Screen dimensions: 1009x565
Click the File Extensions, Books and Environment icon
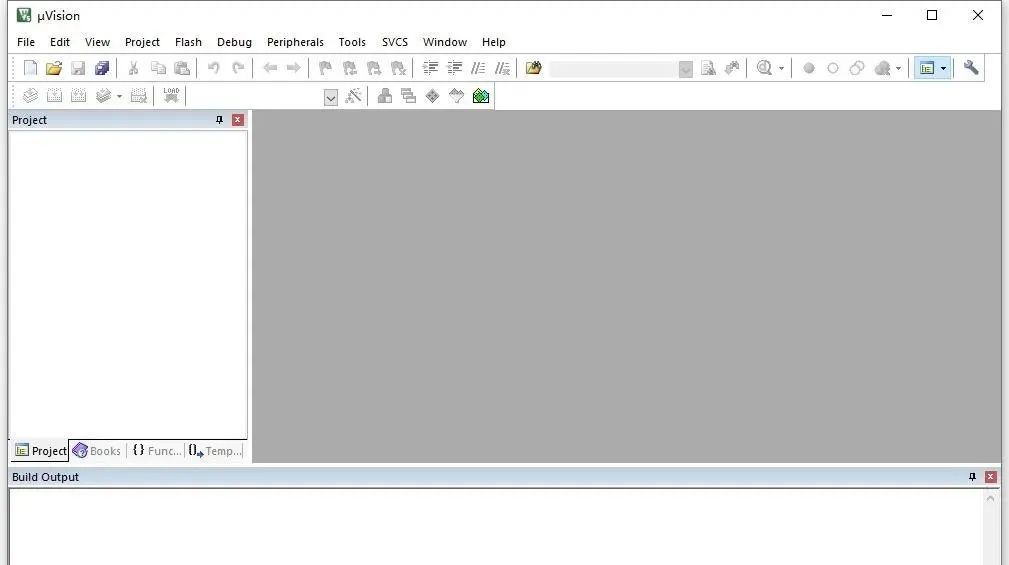point(385,96)
